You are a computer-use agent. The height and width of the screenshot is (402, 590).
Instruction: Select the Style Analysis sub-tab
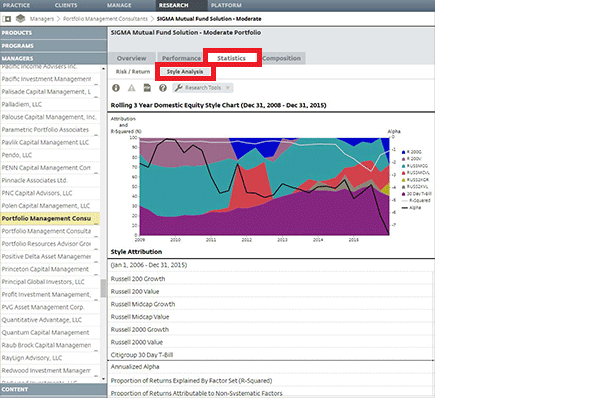coord(185,72)
